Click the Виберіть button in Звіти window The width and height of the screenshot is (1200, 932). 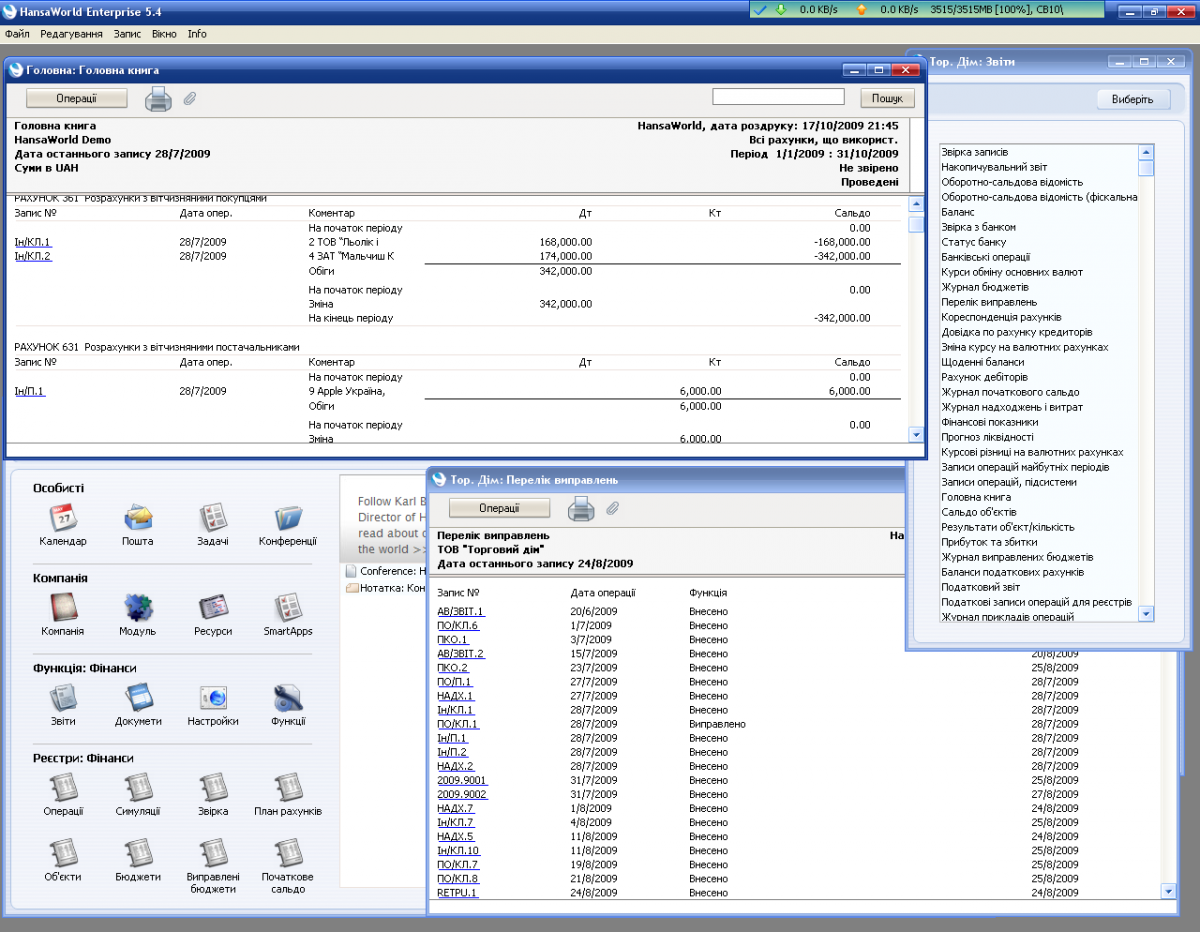[1132, 99]
